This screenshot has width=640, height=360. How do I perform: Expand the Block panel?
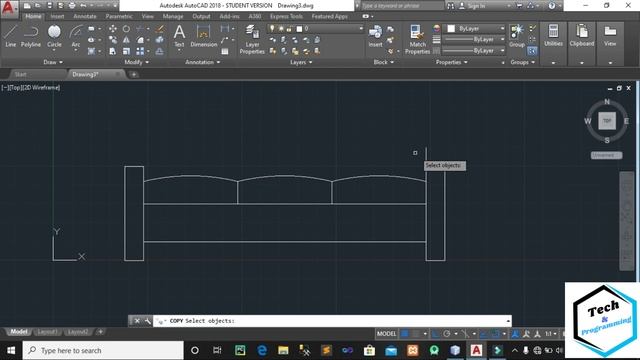[x=384, y=62]
